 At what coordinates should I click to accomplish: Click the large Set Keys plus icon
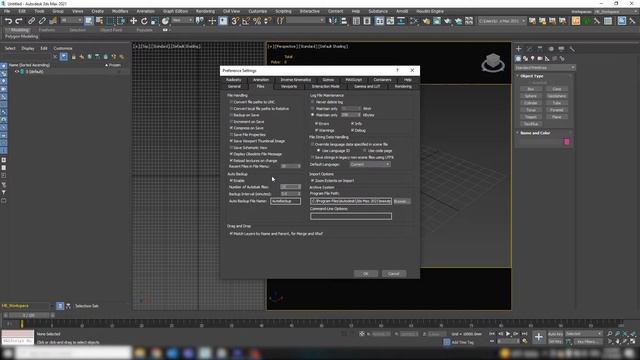(x=539, y=337)
